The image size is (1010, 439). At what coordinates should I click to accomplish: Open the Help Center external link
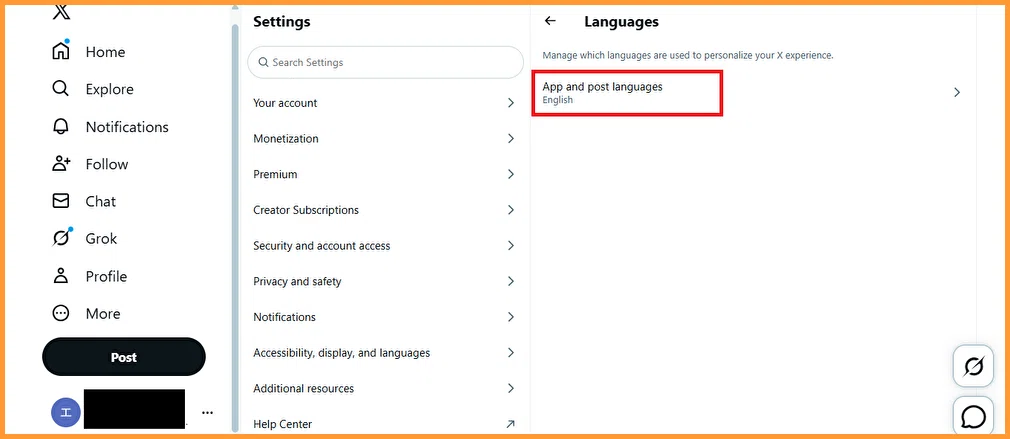(385, 424)
